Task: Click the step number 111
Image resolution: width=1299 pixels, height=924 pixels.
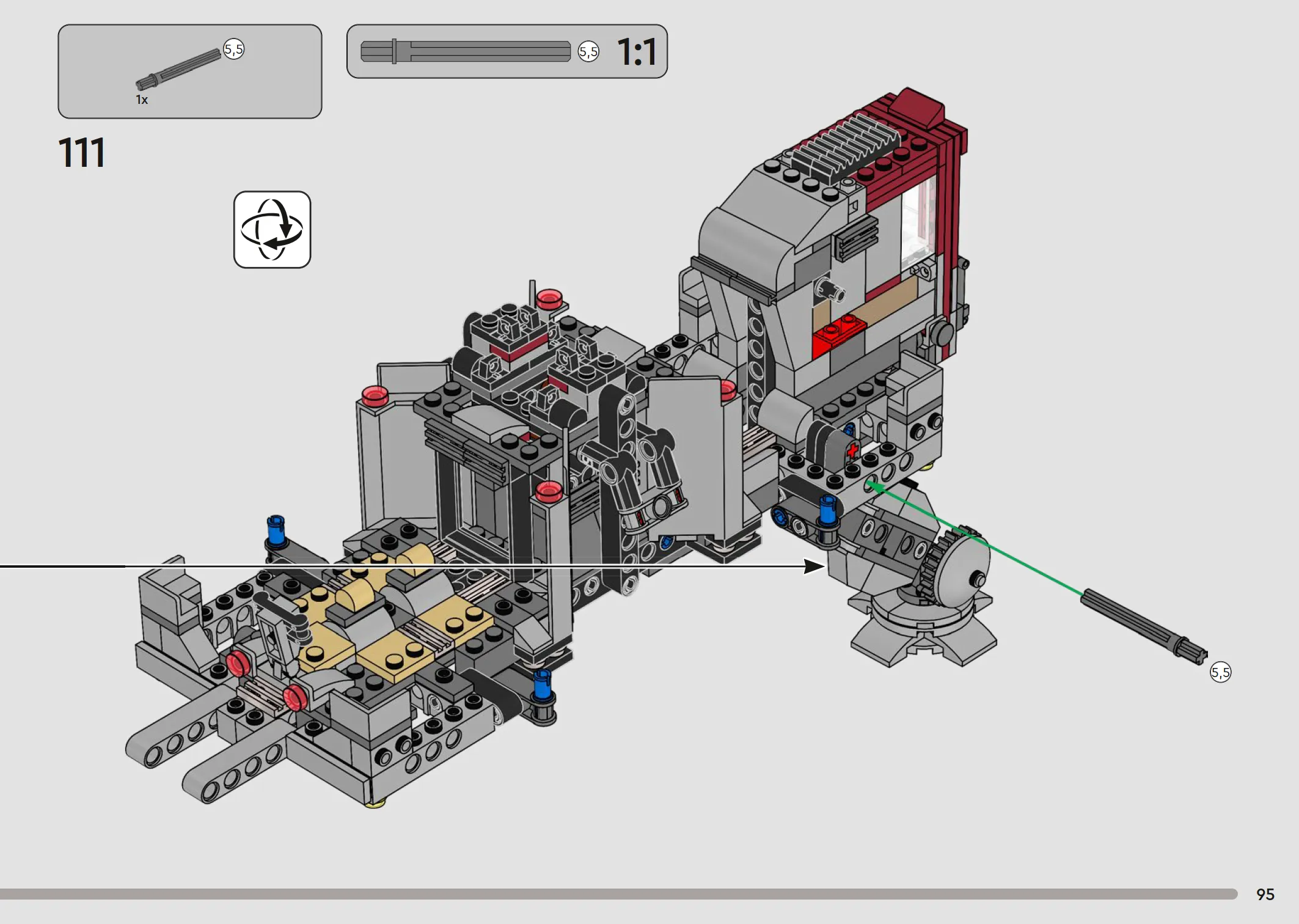Action: click(x=82, y=152)
